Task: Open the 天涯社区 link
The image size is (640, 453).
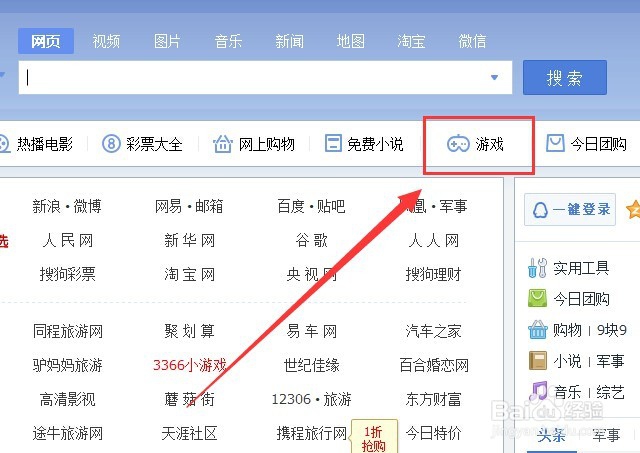Action: coord(189,433)
